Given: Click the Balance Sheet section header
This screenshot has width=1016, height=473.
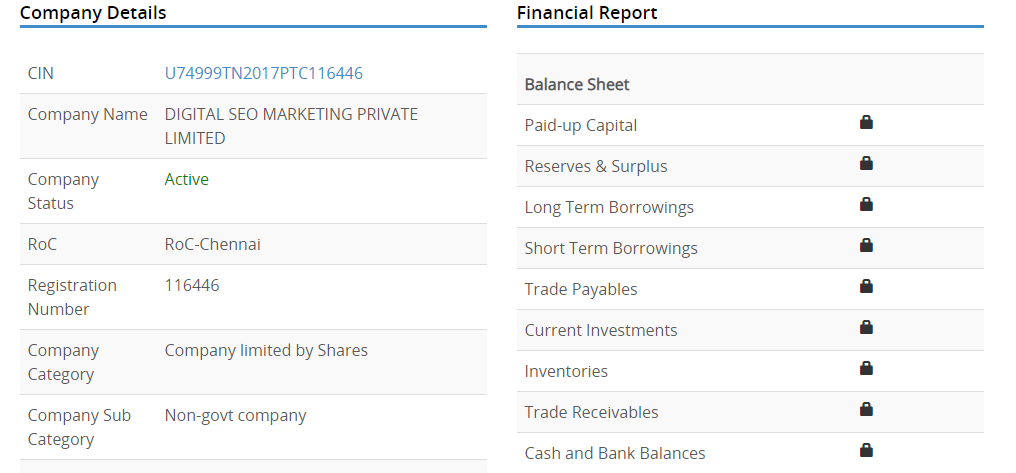Looking at the screenshot, I should (x=577, y=84).
